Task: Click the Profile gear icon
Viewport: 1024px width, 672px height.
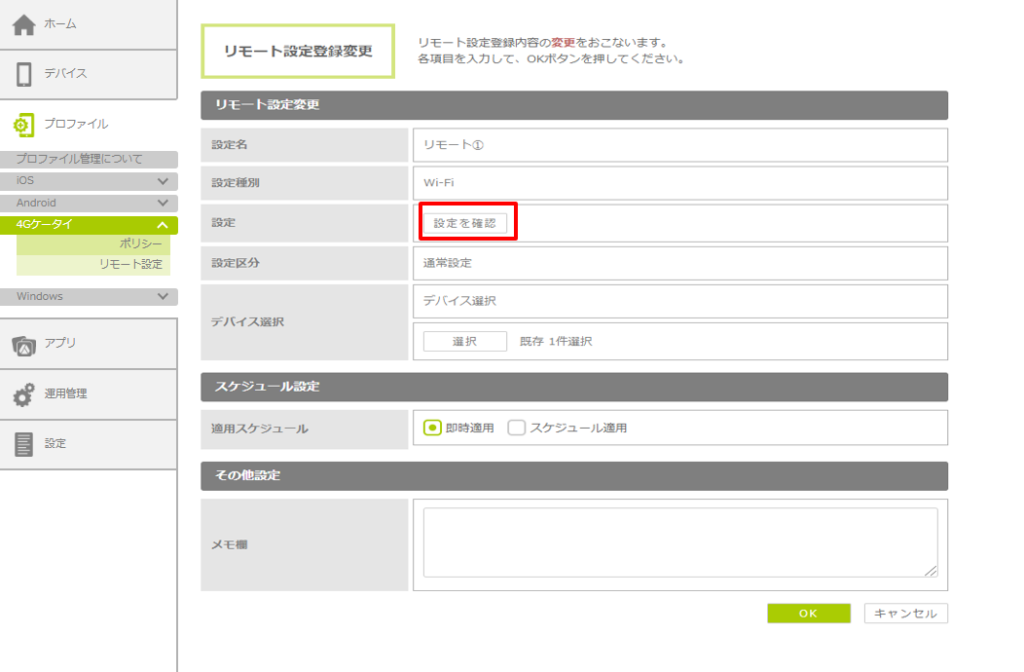Action: [x=24, y=125]
